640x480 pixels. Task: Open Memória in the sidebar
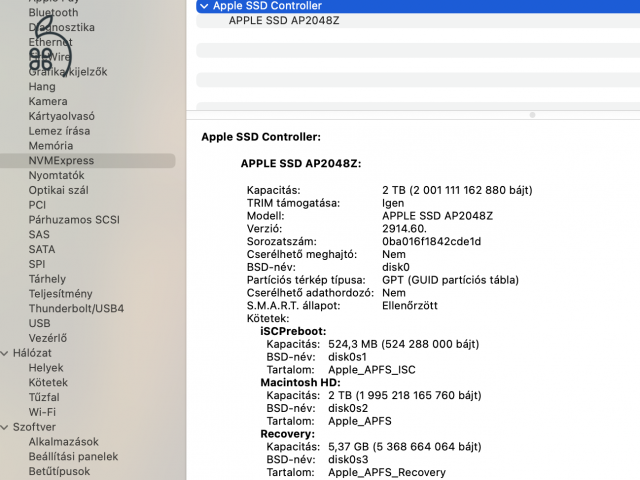click(x=51, y=146)
